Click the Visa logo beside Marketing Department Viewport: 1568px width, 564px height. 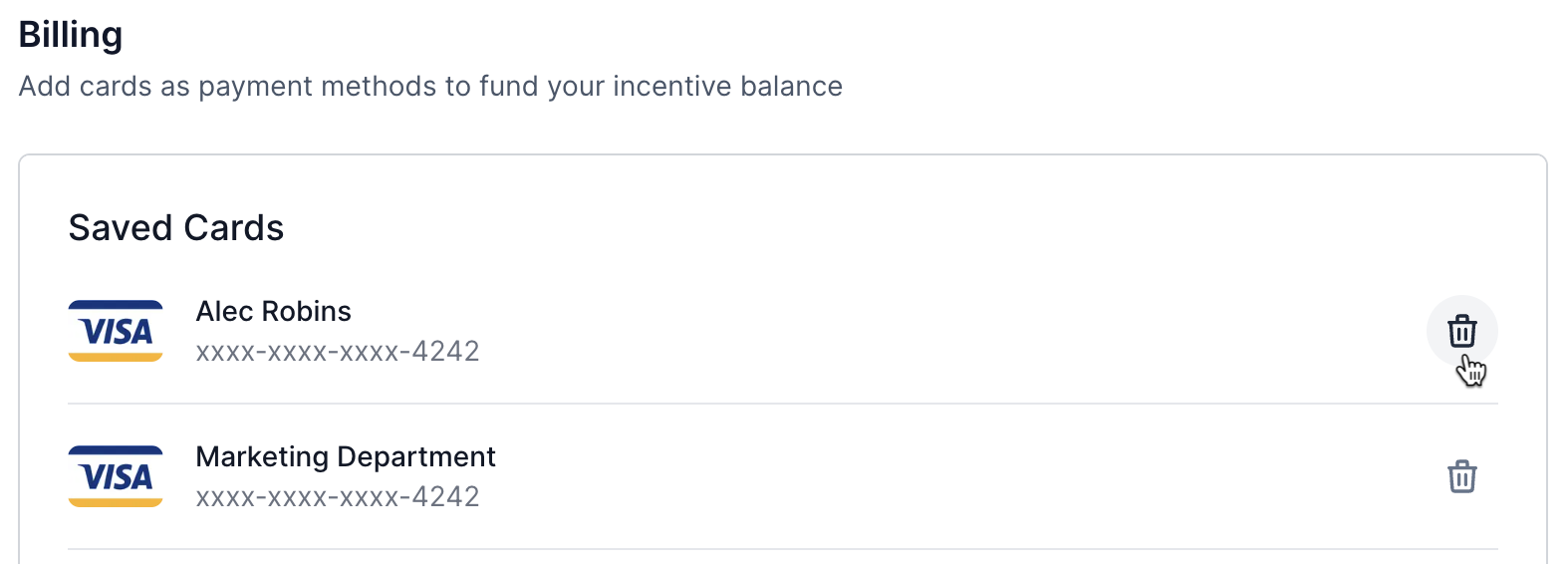point(116,476)
